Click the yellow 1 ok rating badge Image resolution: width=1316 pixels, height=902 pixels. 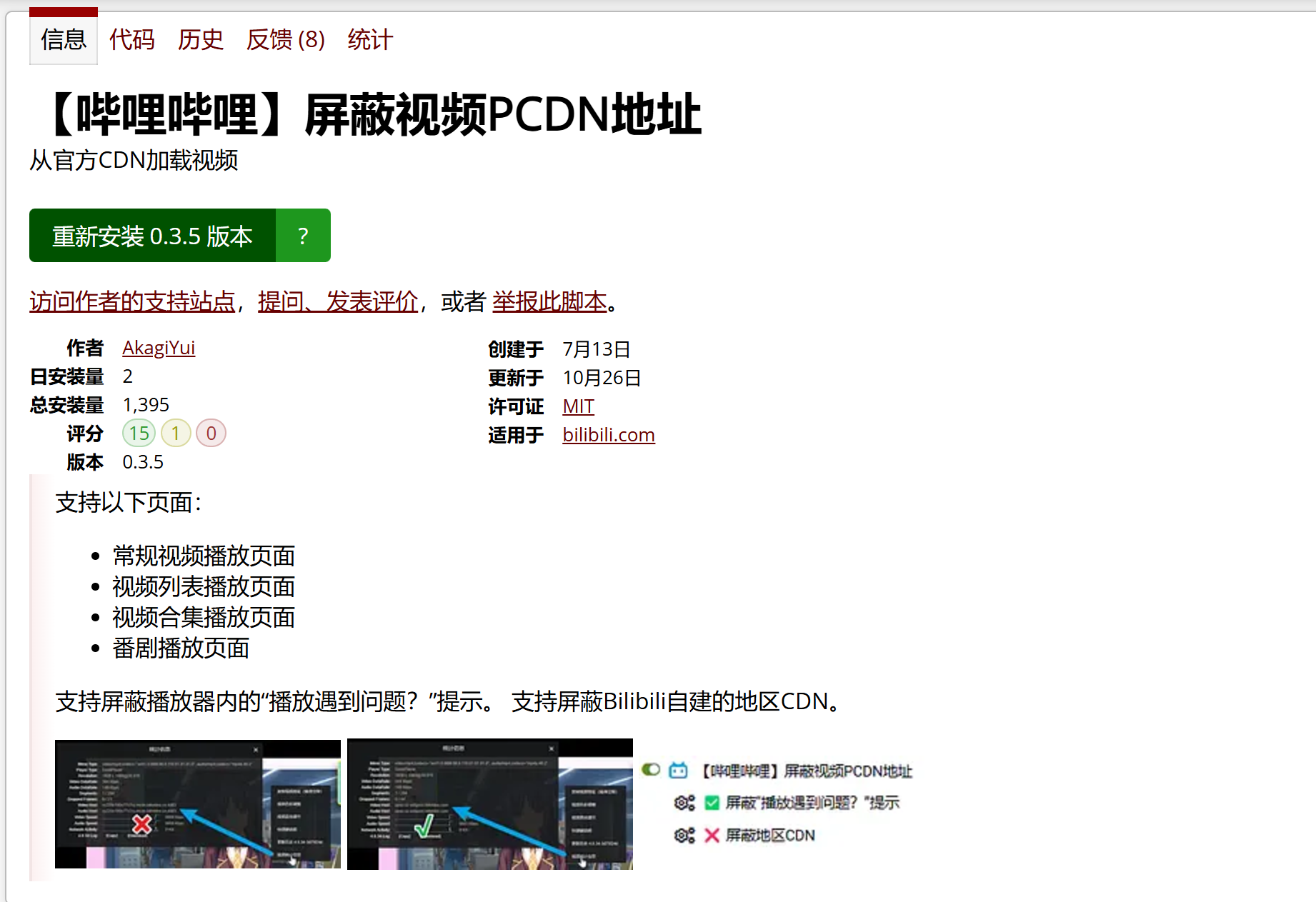[x=176, y=433]
